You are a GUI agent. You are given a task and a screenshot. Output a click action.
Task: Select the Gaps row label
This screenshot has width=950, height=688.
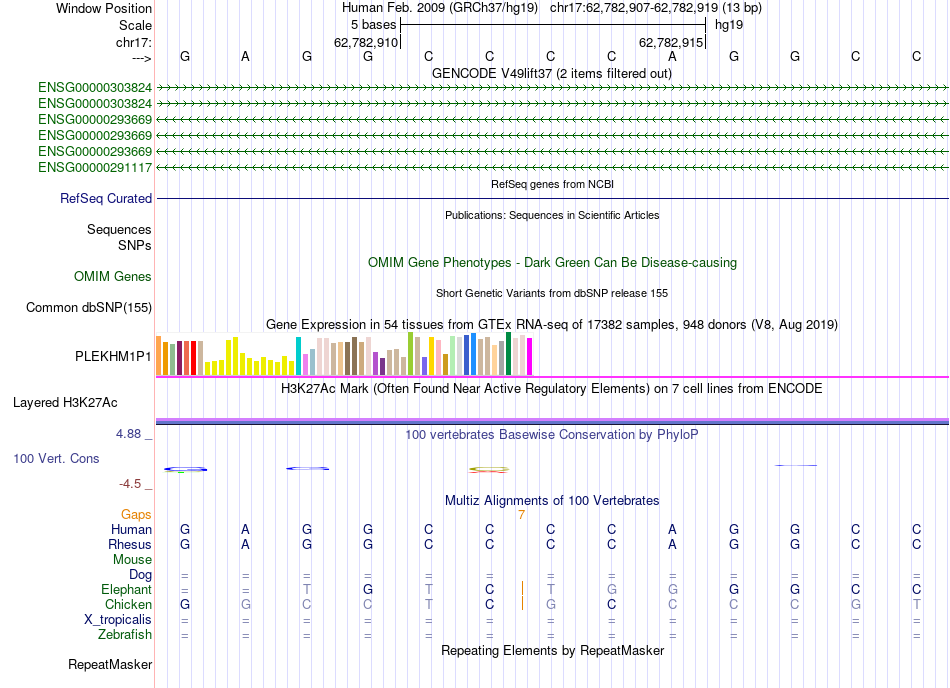[136, 514]
